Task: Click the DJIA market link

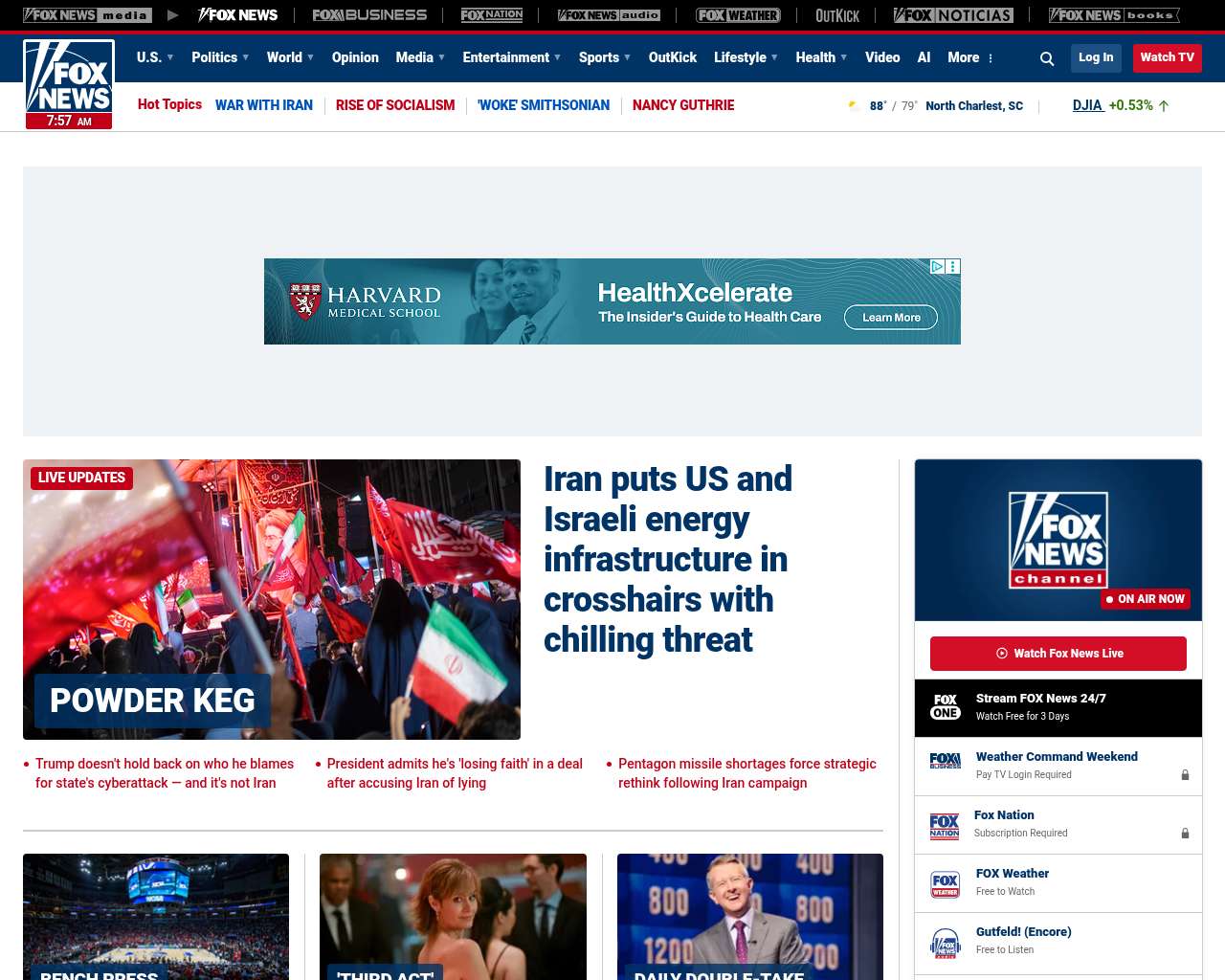Action: (1087, 105)
